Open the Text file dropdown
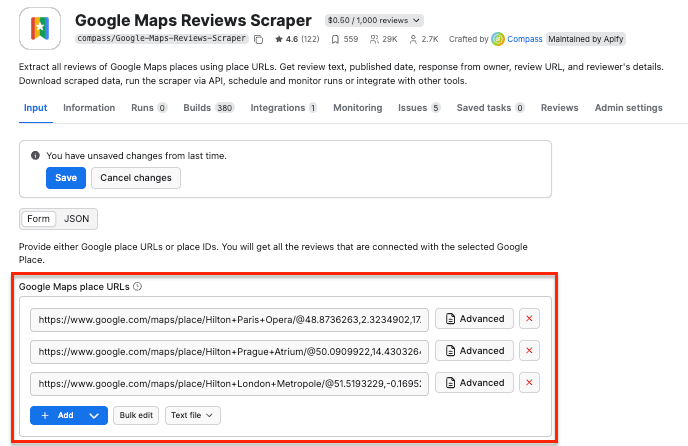 [193, 415]
